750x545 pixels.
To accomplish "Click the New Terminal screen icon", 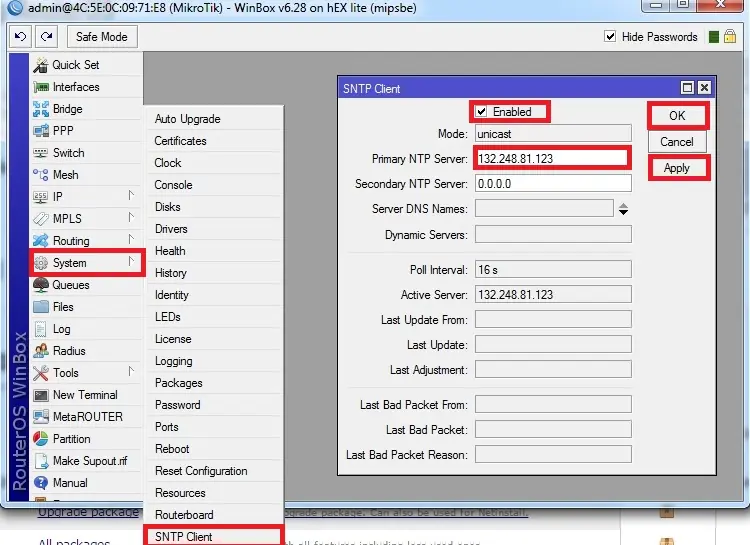I will click(x=41, y=395).
